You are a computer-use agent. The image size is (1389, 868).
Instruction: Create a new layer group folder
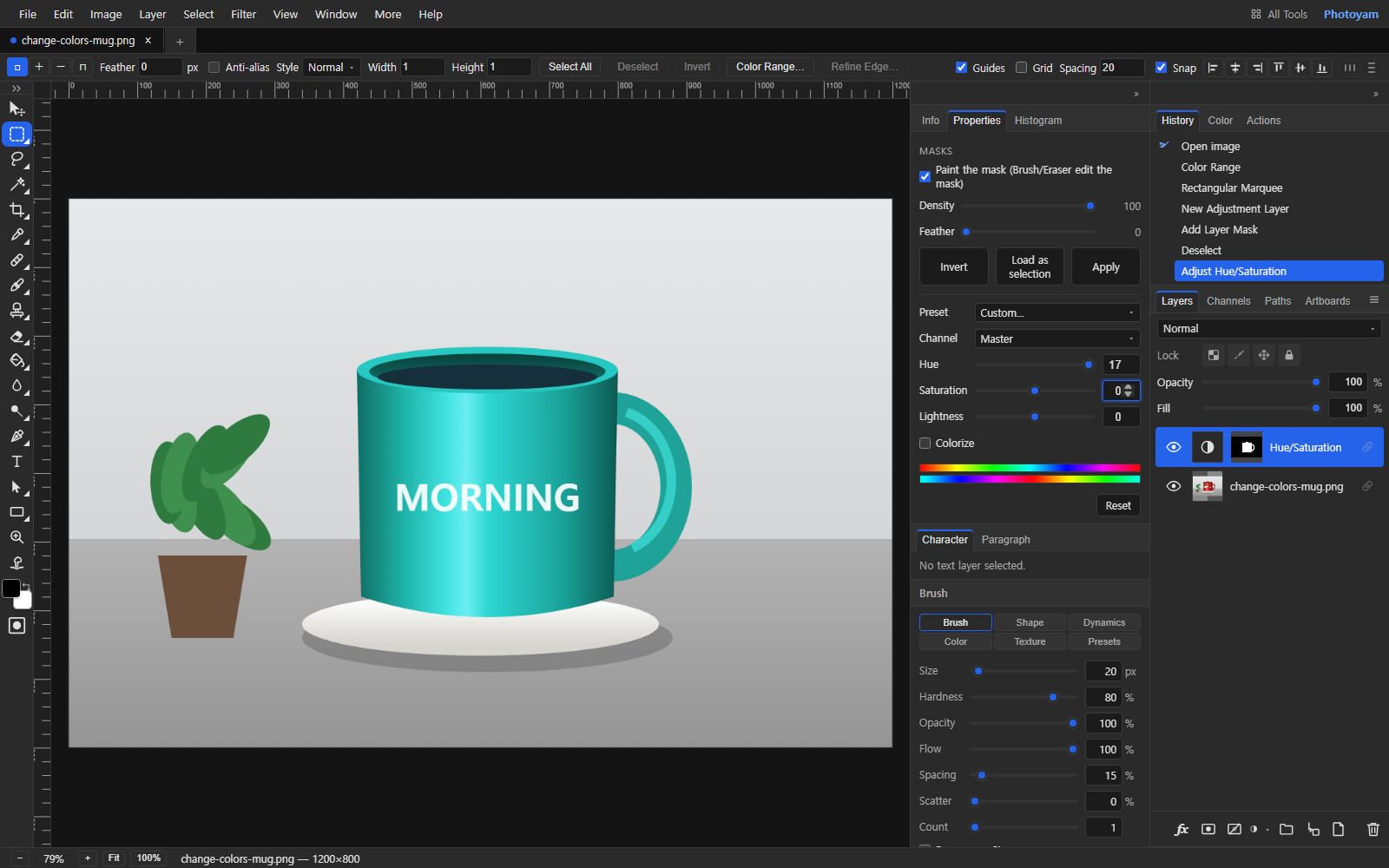[x=1287, y=829]
